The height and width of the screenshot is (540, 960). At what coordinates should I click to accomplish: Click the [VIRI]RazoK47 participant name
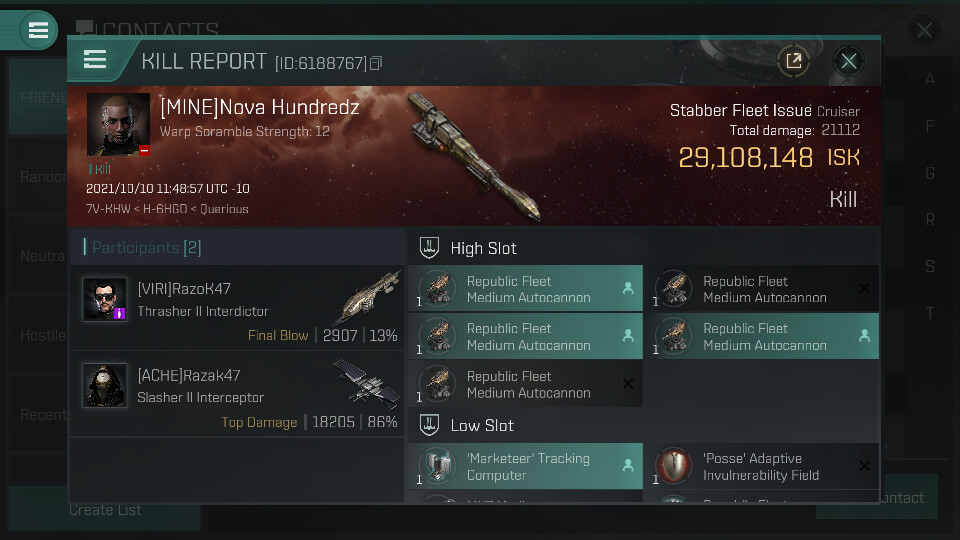coord(184,289)
